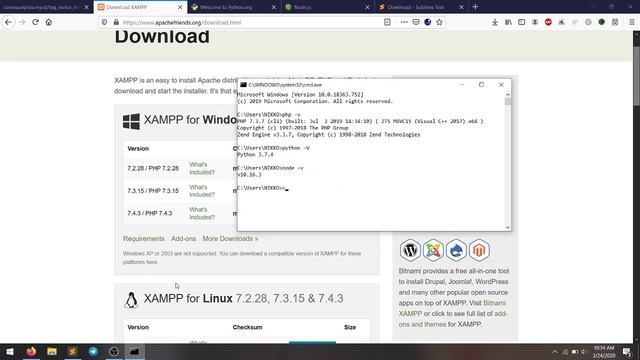Open page actions three-dot menu

404,22
